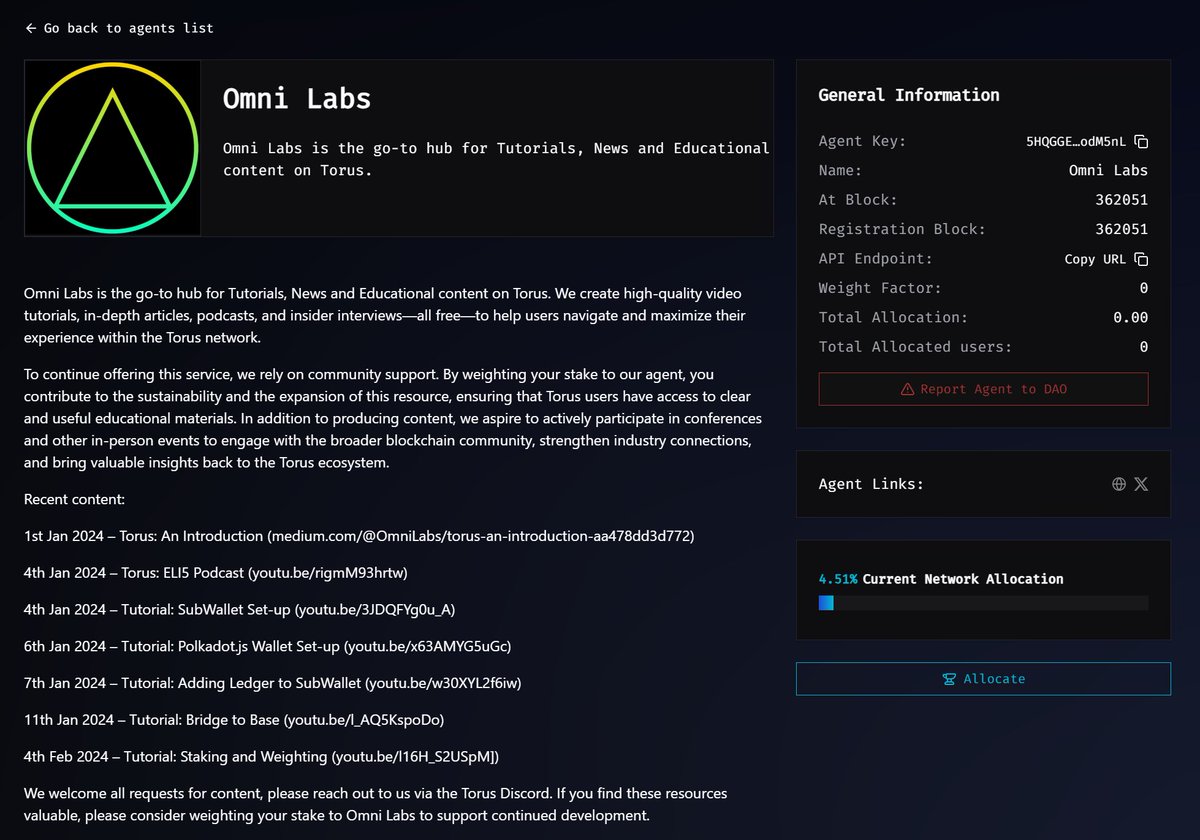
Task: Click the copy icon beside Copy URL
Action: tap(1141, 259)
